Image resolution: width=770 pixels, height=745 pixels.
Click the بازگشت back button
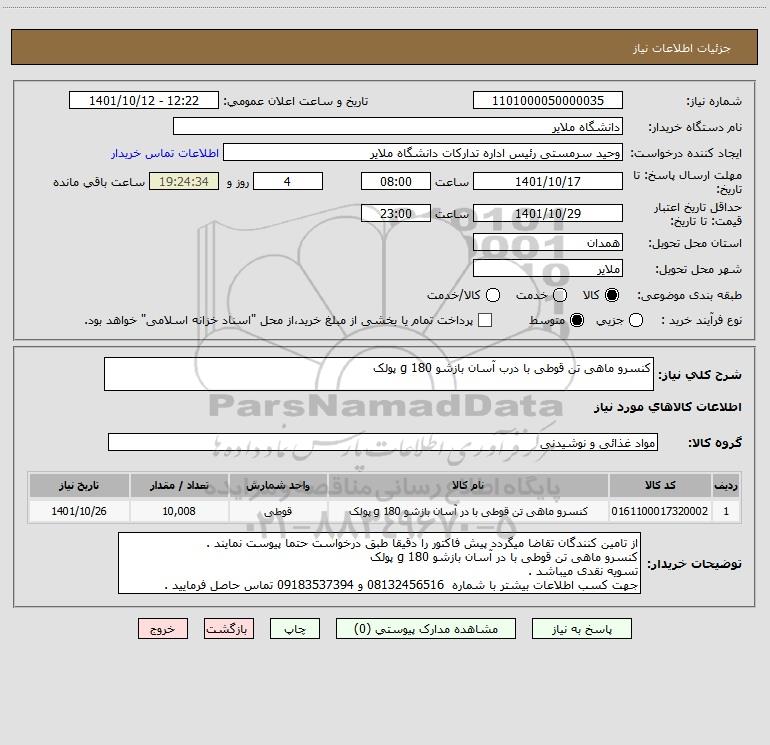click(x=229, y=629)
